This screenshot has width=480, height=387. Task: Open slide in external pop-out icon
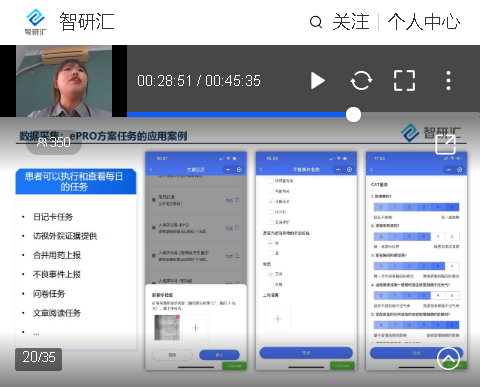pos(445,145)
